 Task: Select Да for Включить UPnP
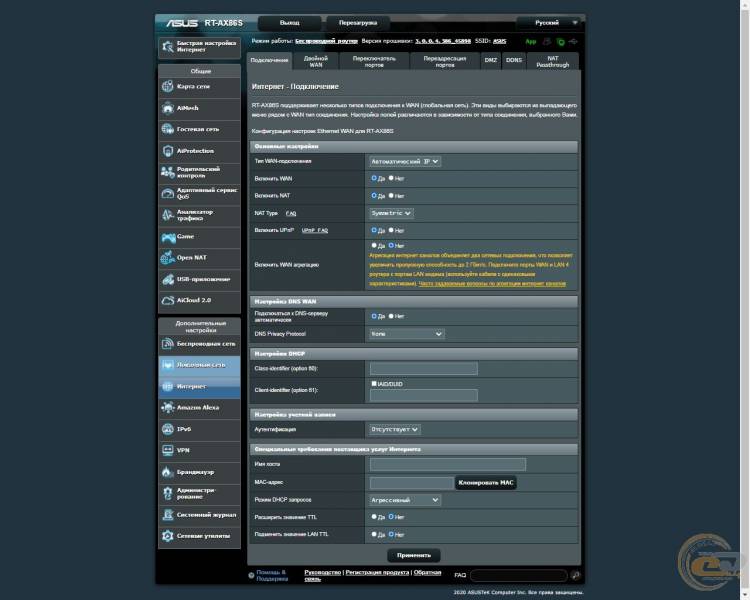click(x=374, y=230)
